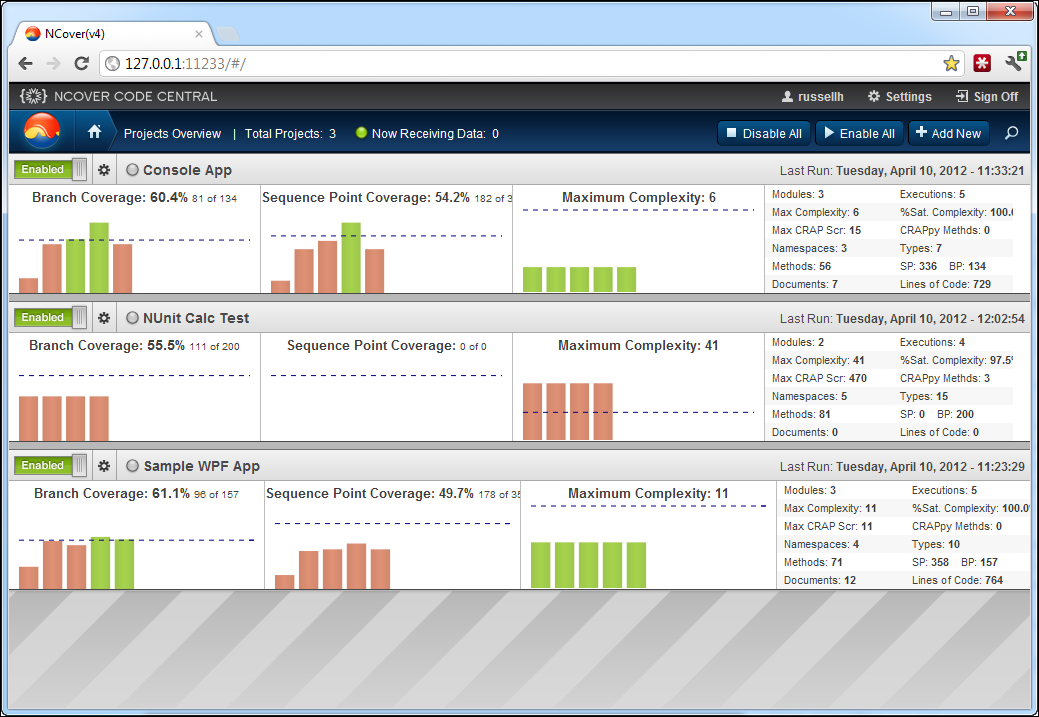Click the Sign Off door icon

pyautogui.click(x=961, y=96)
